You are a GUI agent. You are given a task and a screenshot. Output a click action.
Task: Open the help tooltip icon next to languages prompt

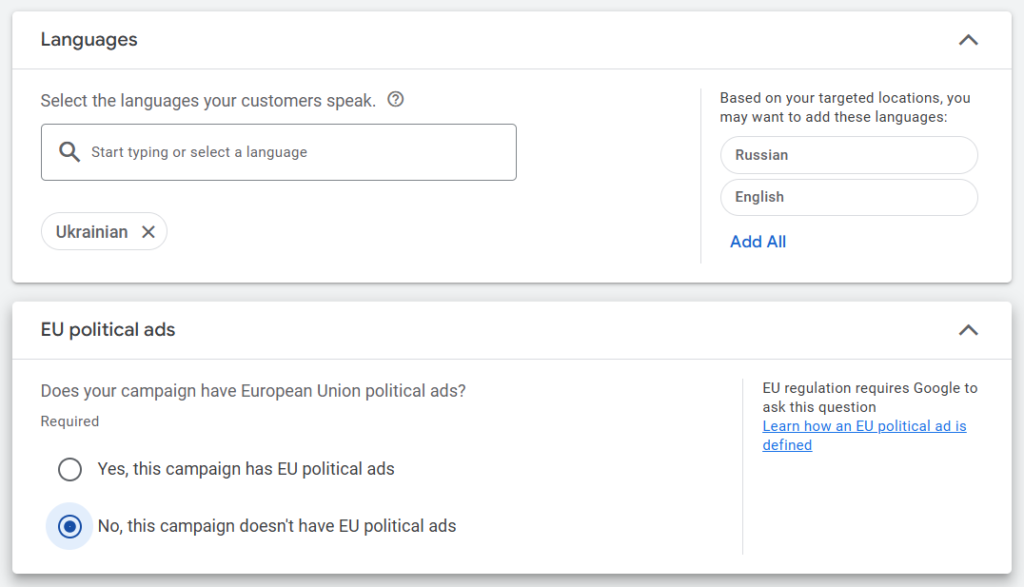point(395,100)
